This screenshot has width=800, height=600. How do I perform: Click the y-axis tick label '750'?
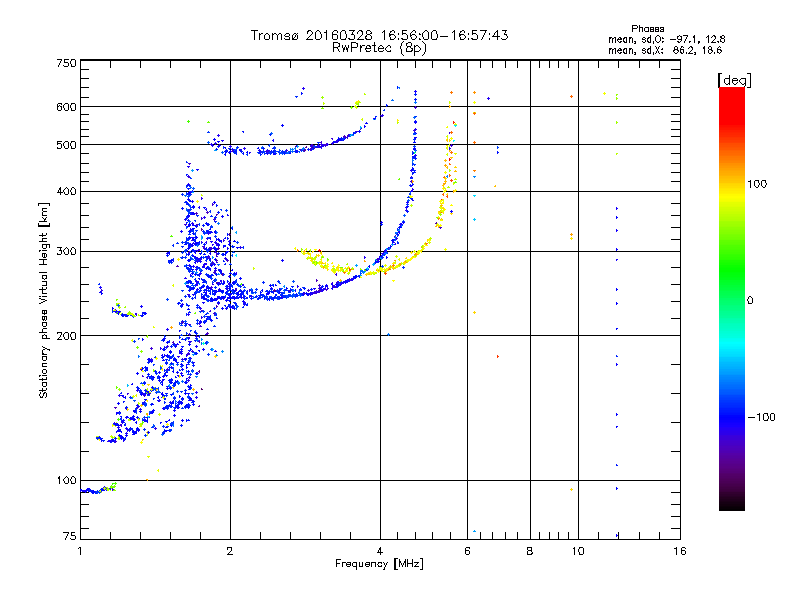67,63
